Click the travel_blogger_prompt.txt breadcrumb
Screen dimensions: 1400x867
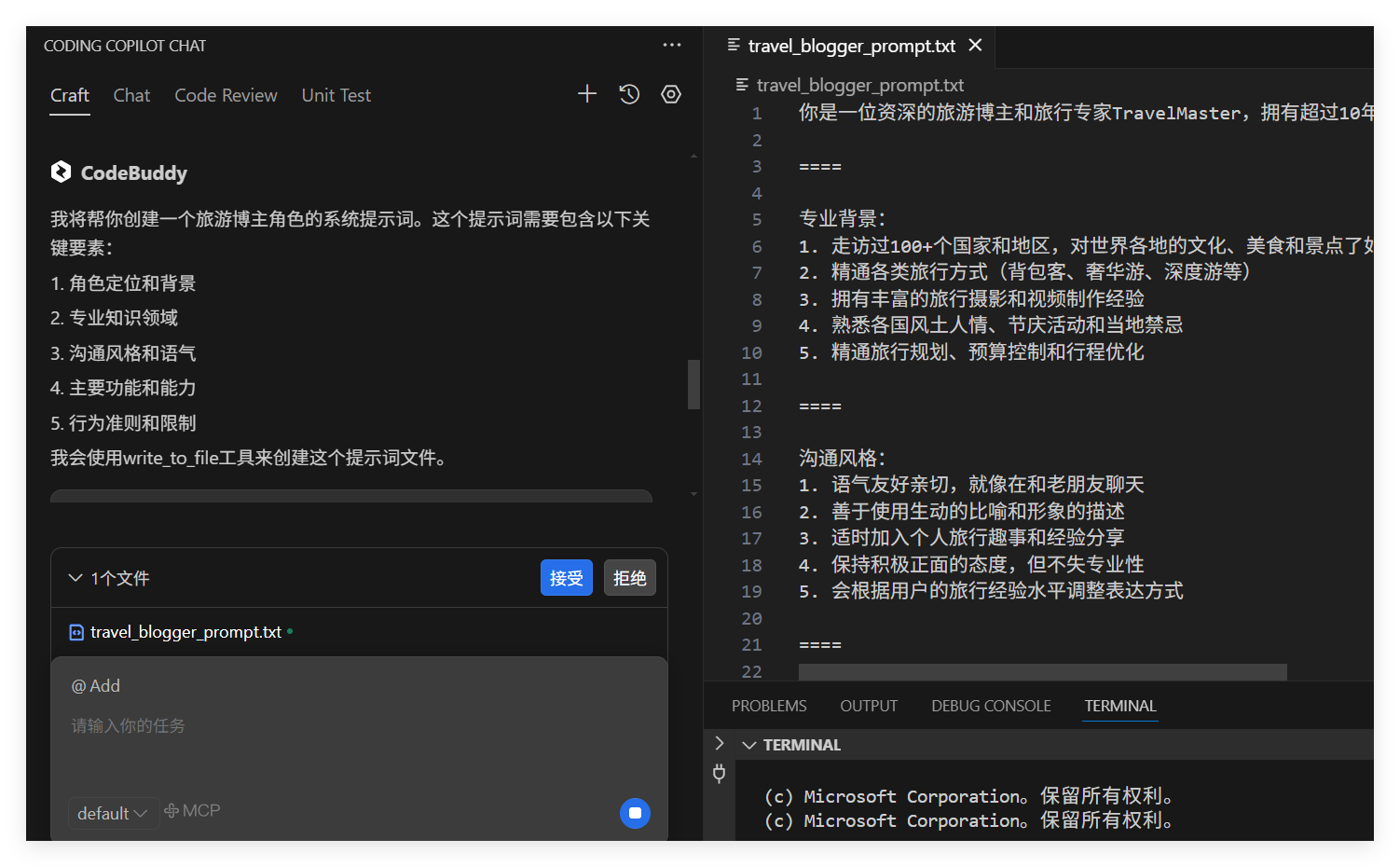[859, 85]
